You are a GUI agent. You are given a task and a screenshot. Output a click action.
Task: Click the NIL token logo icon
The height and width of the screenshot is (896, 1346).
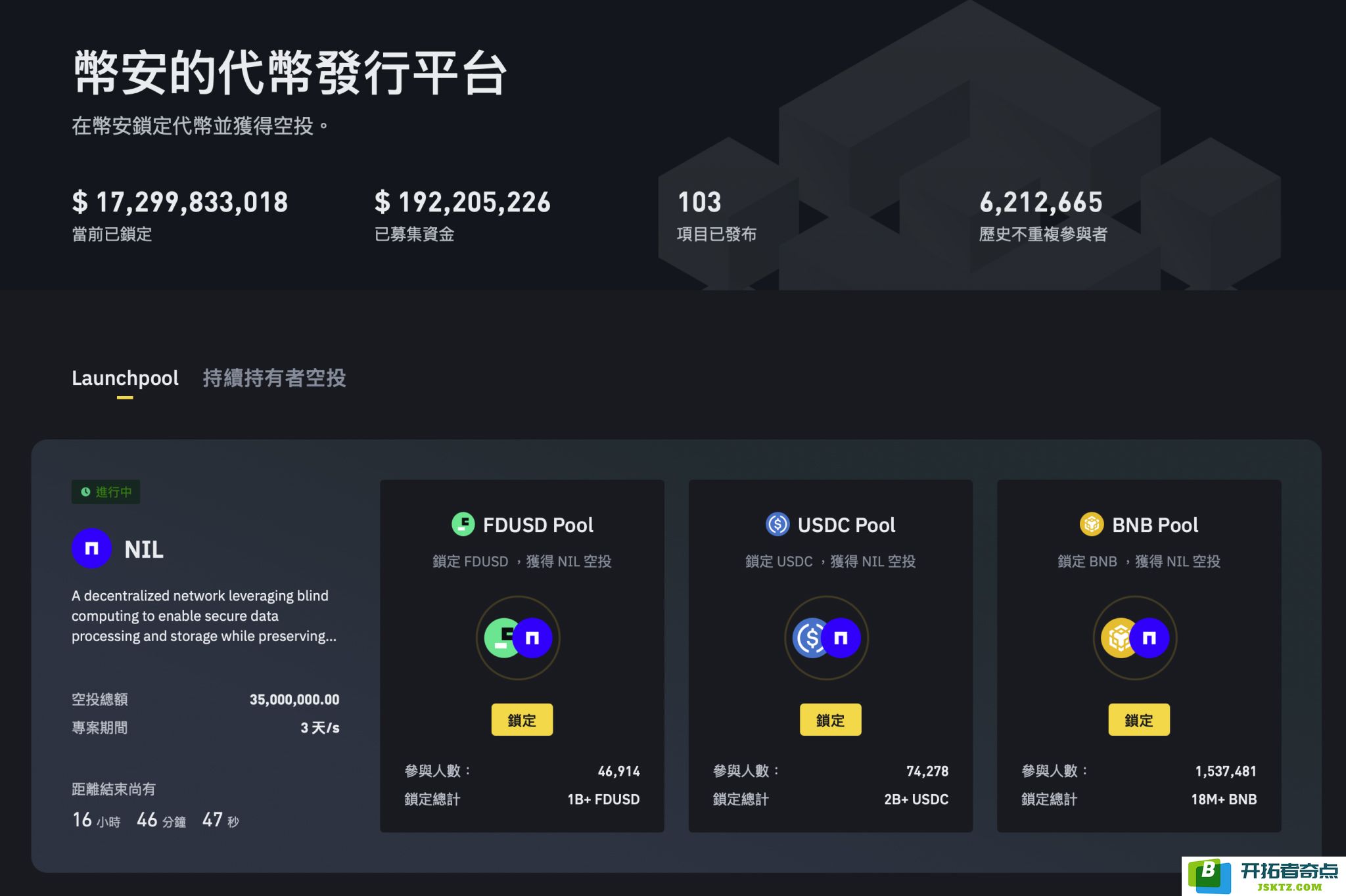click(91, 549)
